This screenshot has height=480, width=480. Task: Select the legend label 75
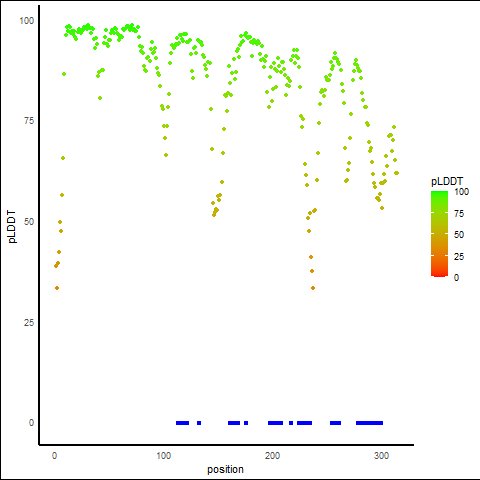tap(459, 214)
